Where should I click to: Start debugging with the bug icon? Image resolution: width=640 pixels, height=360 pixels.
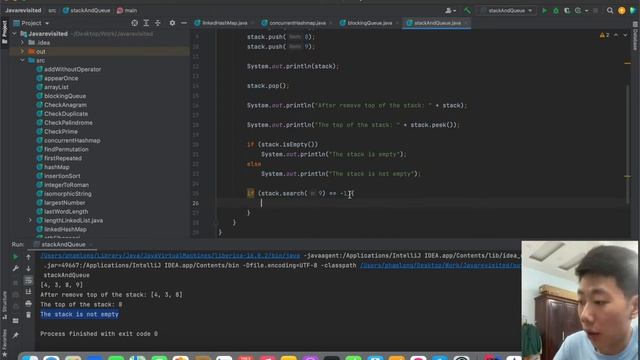[556, 11]
